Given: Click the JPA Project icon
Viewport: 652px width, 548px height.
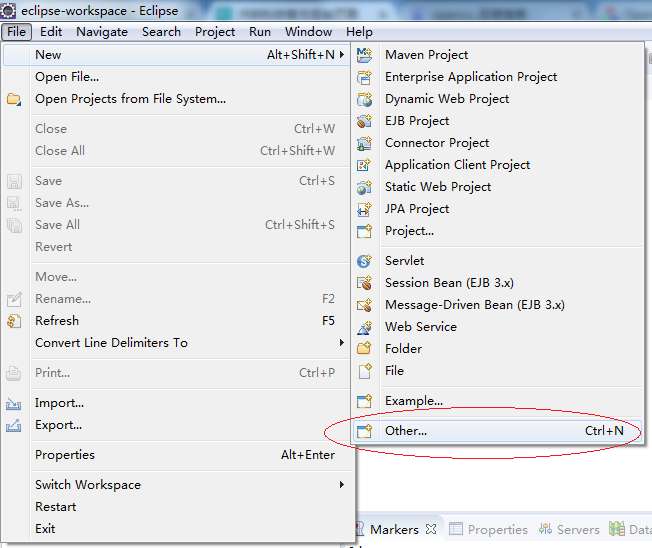Looking at the screenshot, I should pyautogui.click(x=364, y=209).
